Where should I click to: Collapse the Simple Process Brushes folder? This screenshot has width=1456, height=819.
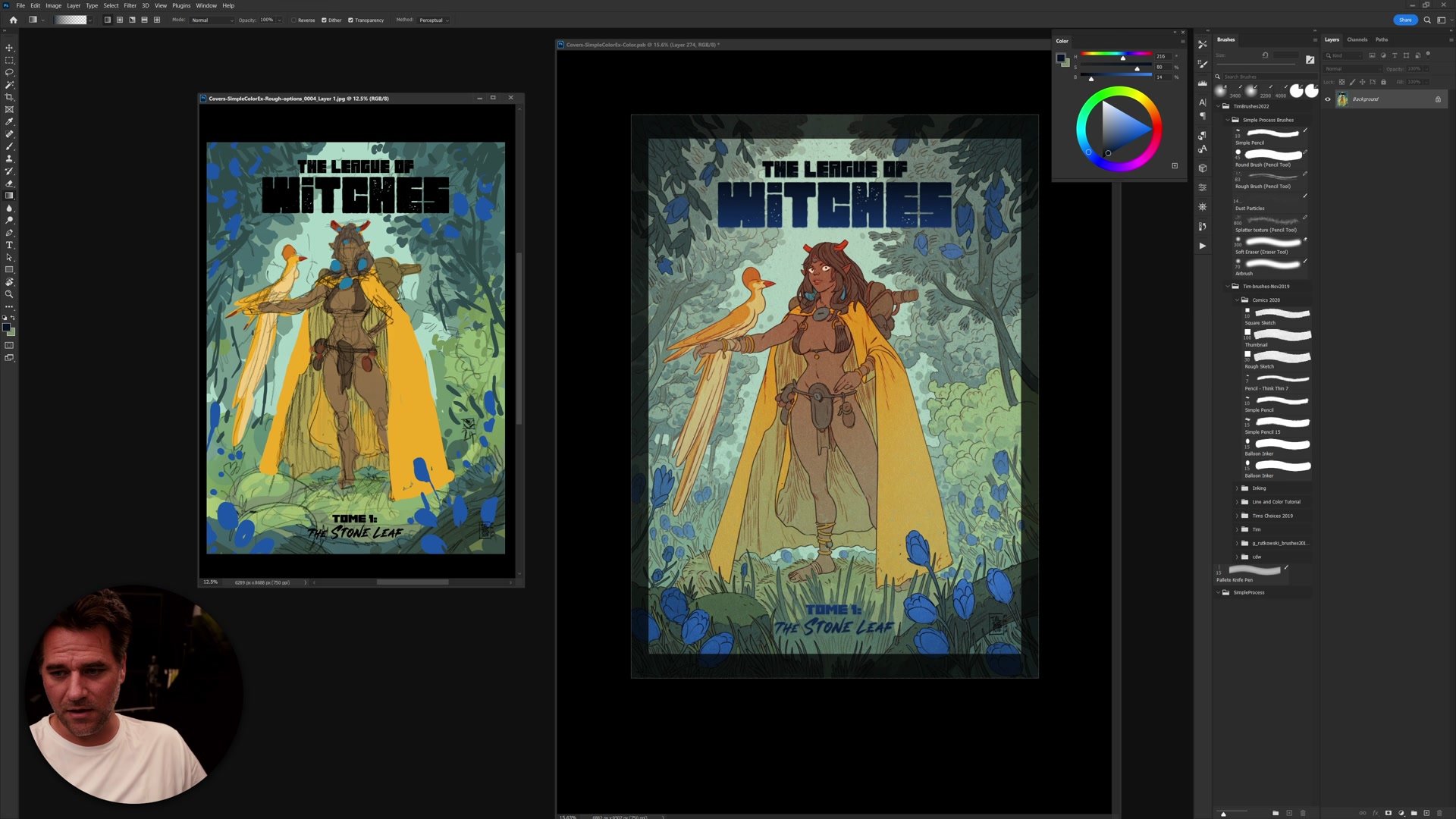pyautogui.click(x=1228, y=120)
